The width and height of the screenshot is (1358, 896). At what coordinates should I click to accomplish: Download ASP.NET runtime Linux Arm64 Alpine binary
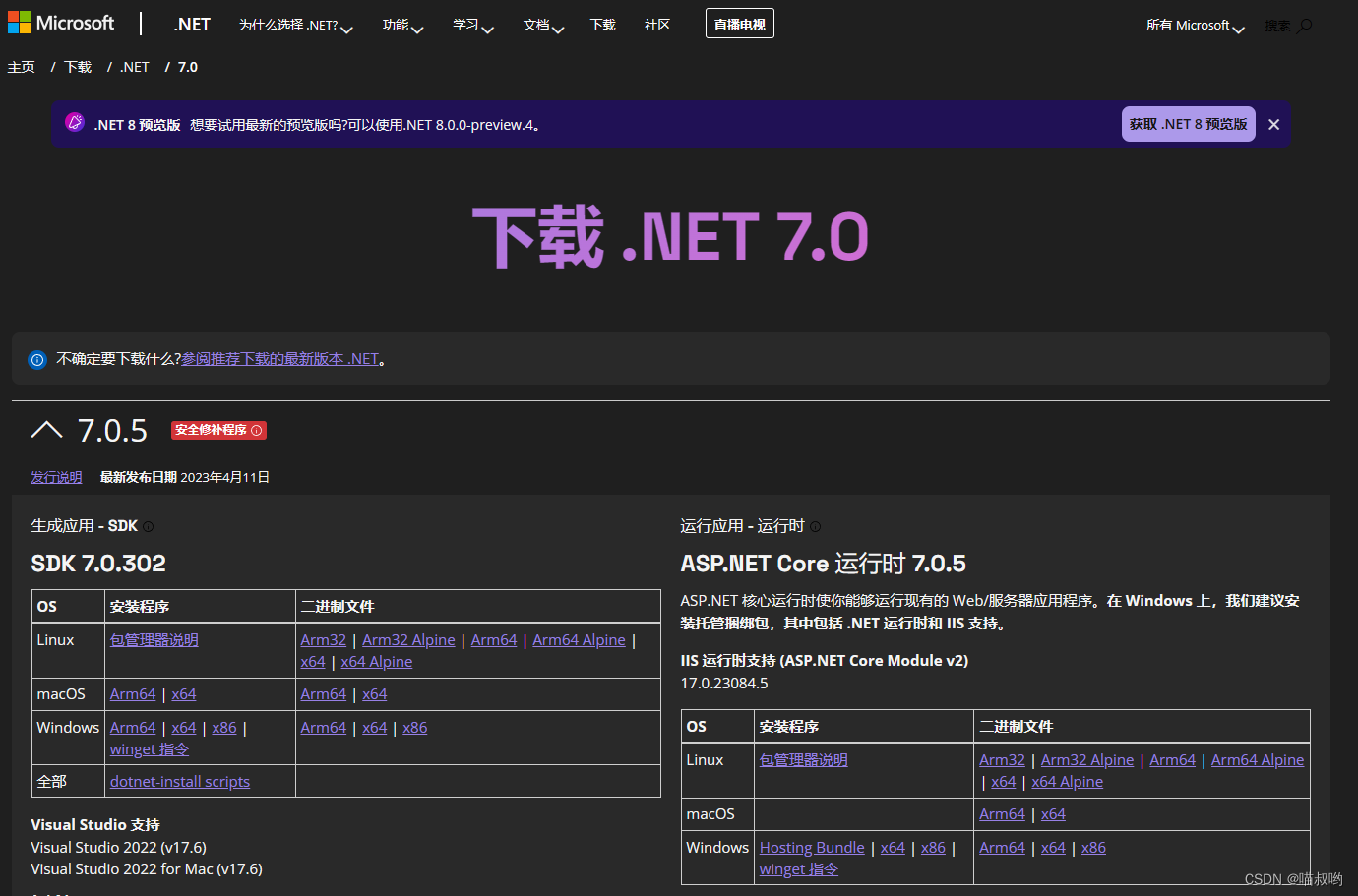tap(1258, 759)
